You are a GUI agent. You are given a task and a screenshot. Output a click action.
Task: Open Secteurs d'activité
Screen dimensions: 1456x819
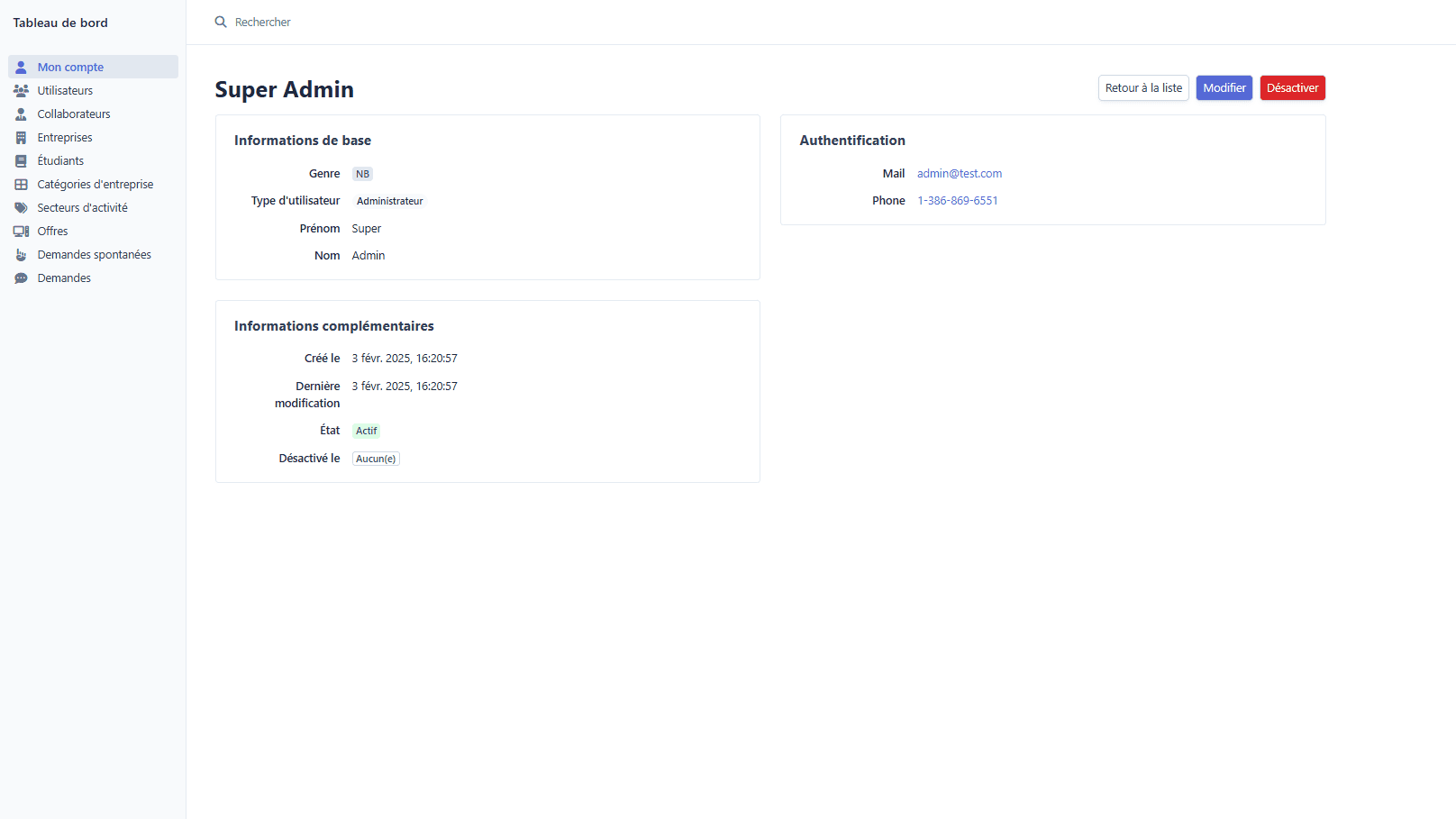point(94,207)
